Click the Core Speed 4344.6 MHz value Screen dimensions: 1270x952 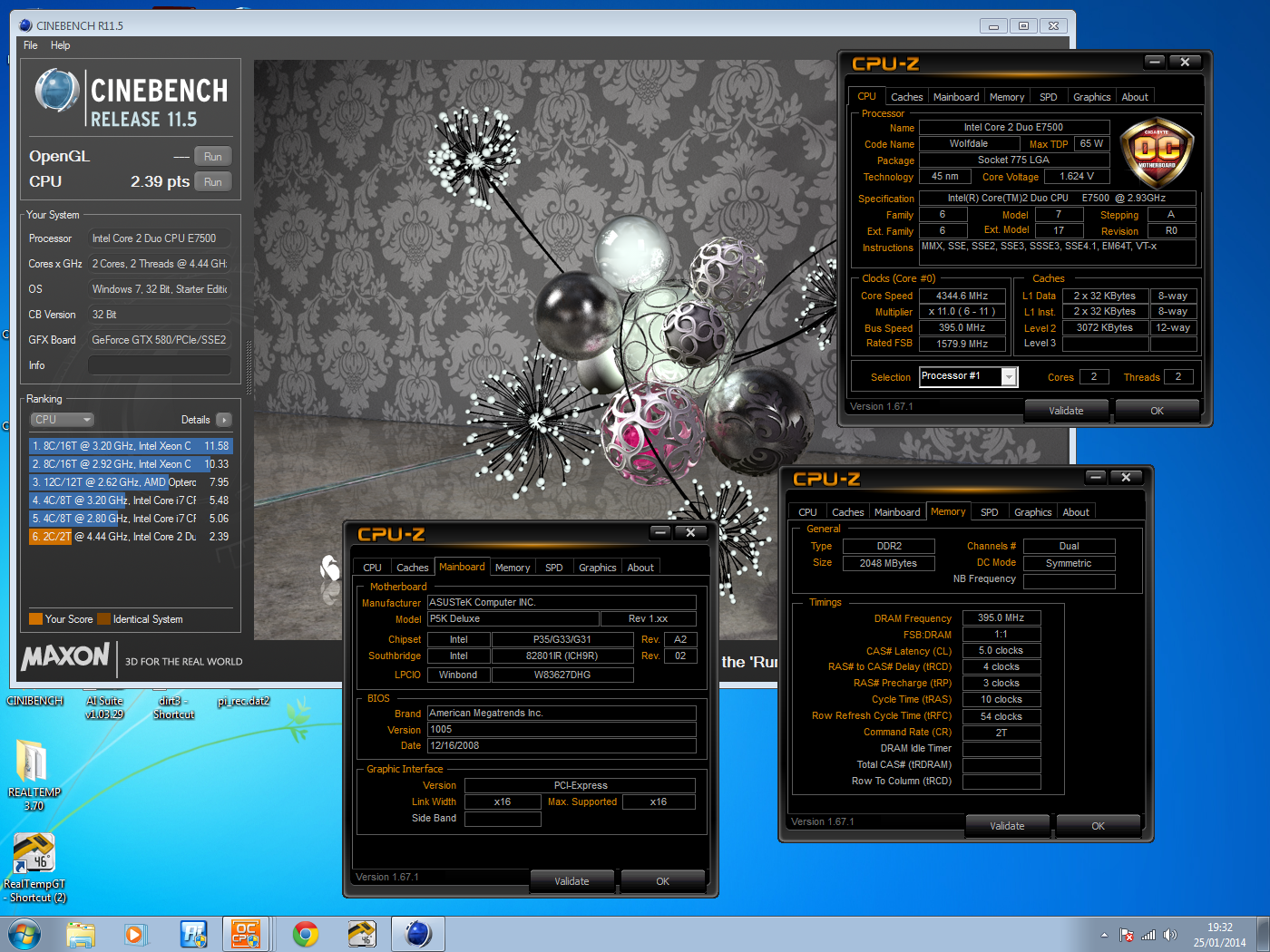coord(962,296)
